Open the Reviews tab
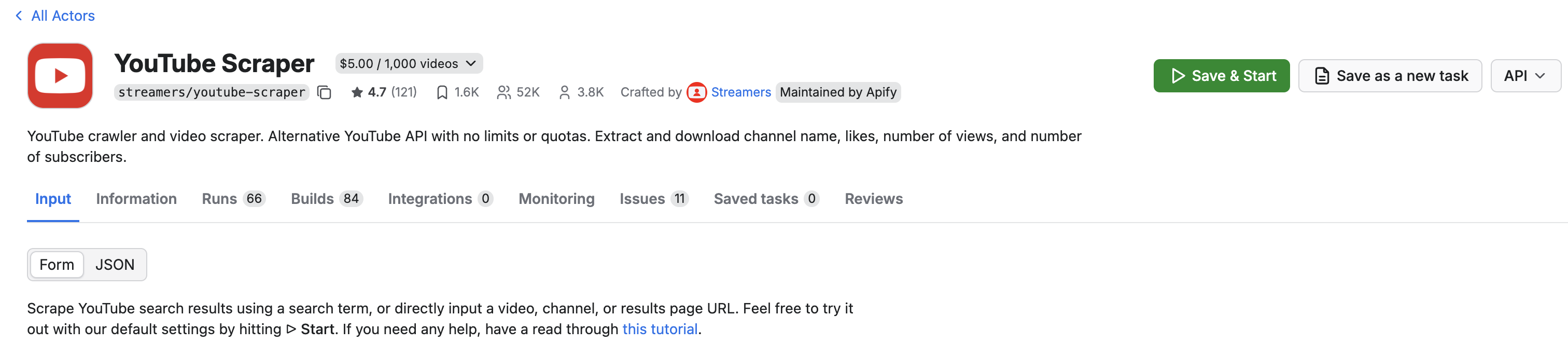 pyautogui.click(x=874, y=199)
